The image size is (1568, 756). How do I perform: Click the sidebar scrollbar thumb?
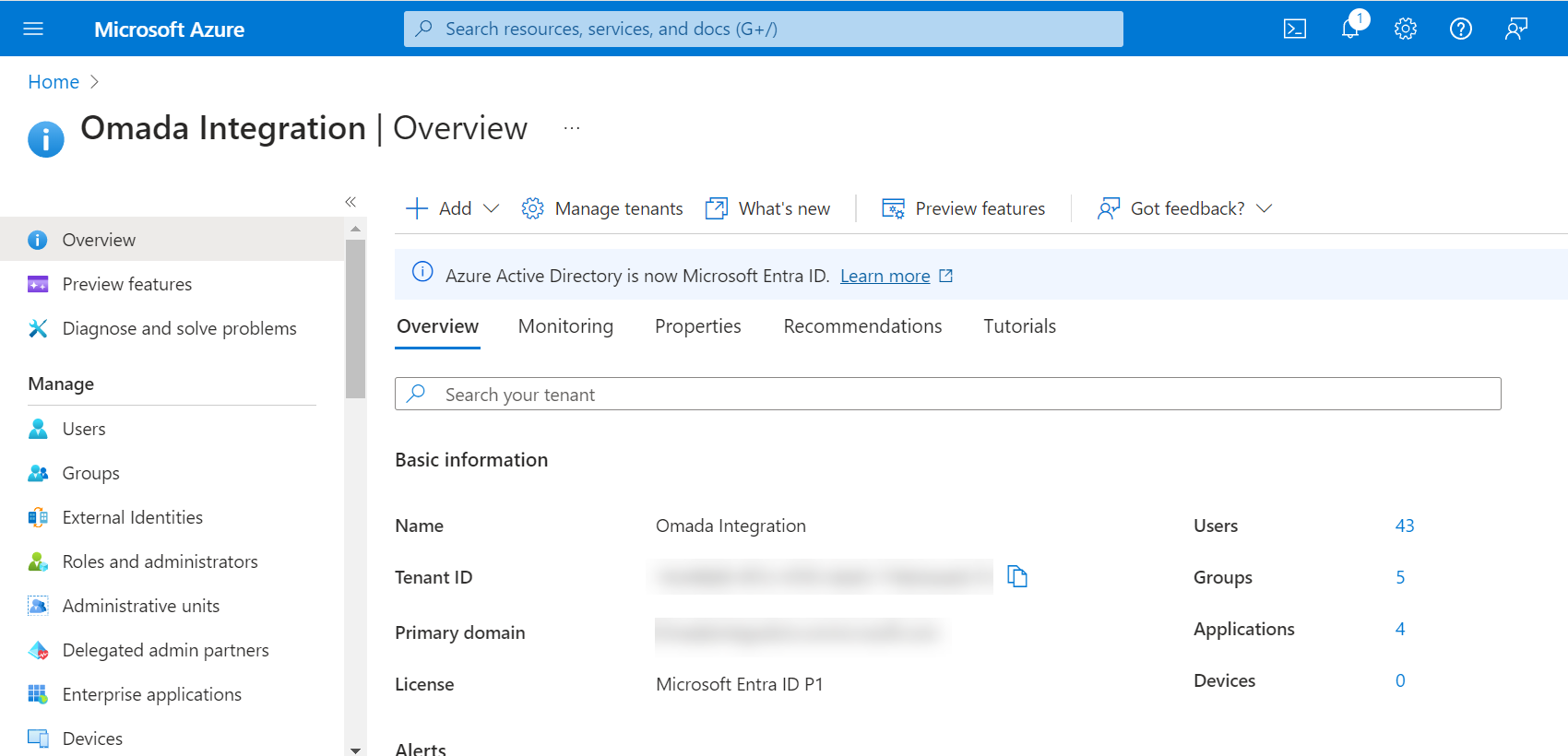click(x=355, y=318)
